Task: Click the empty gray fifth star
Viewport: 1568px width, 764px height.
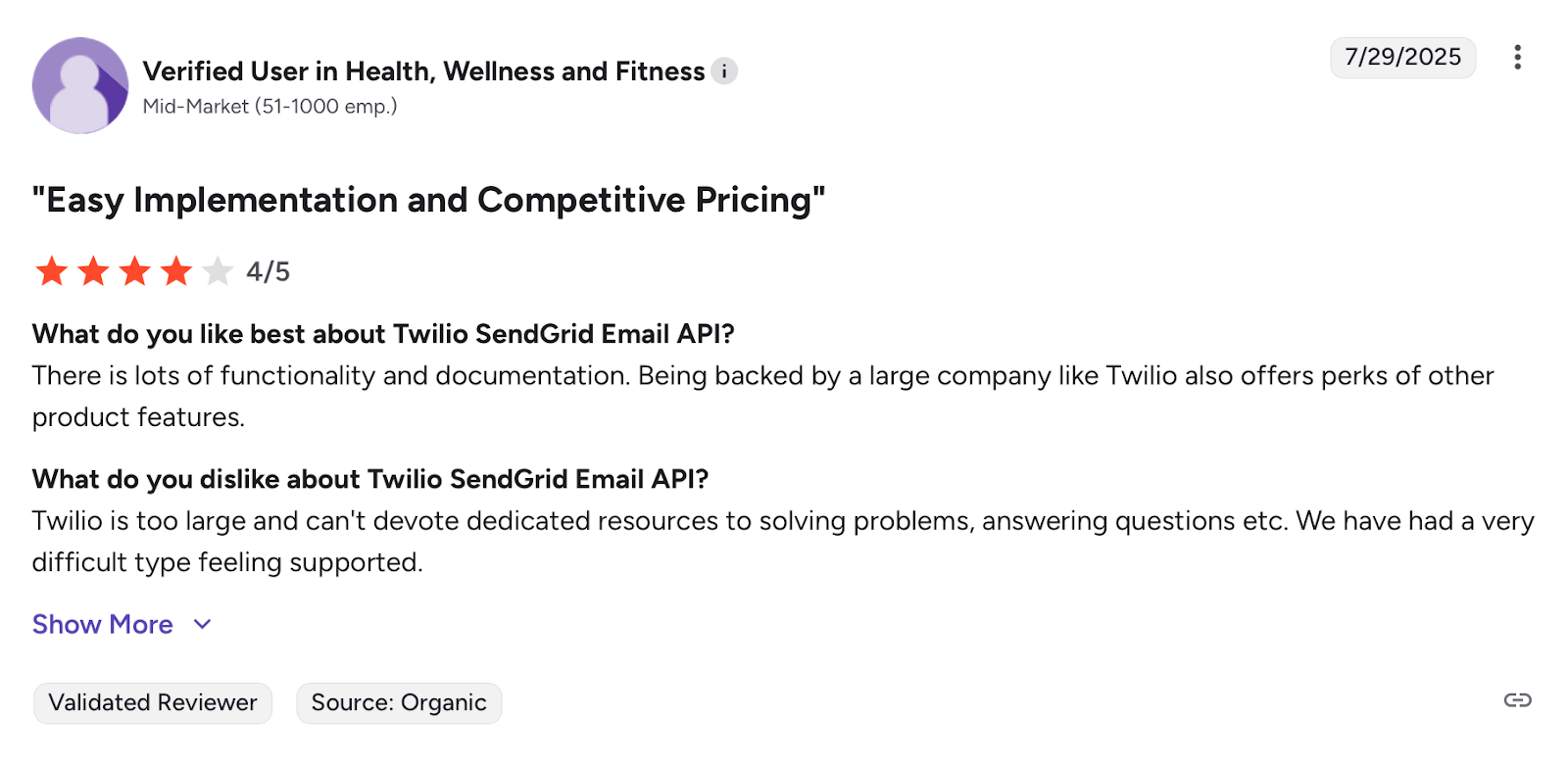Action: [218, 271]
